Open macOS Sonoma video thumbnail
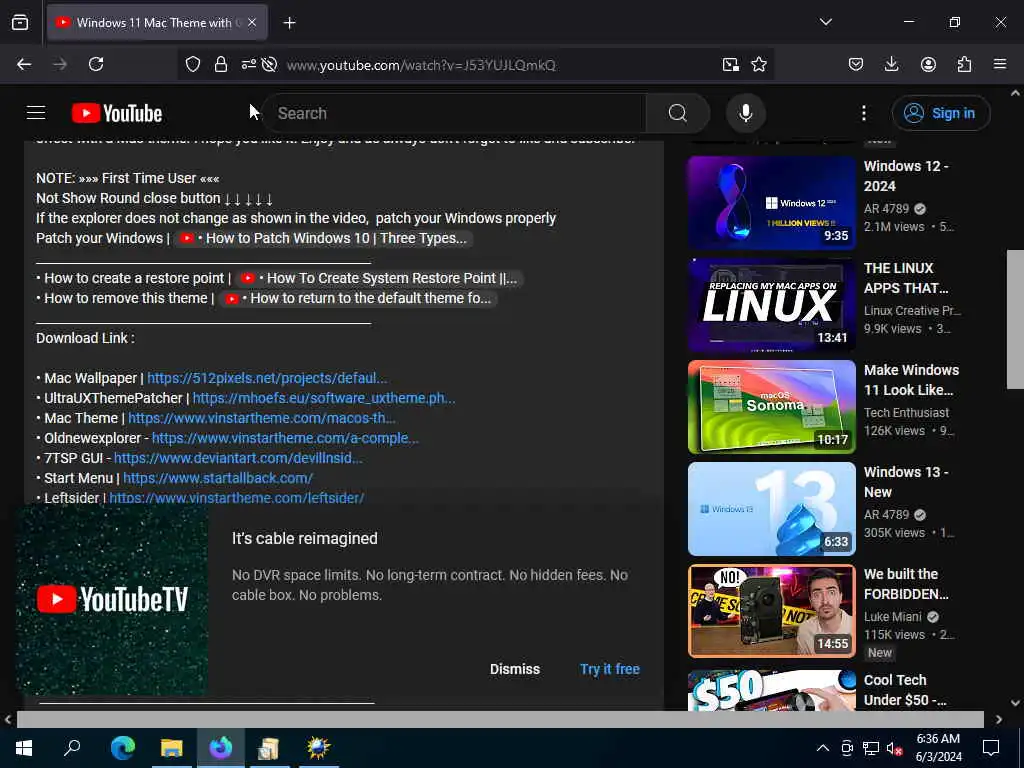The width and height of the screenshot is (1024, 768). pyautogui.click(x=771, y=406)
